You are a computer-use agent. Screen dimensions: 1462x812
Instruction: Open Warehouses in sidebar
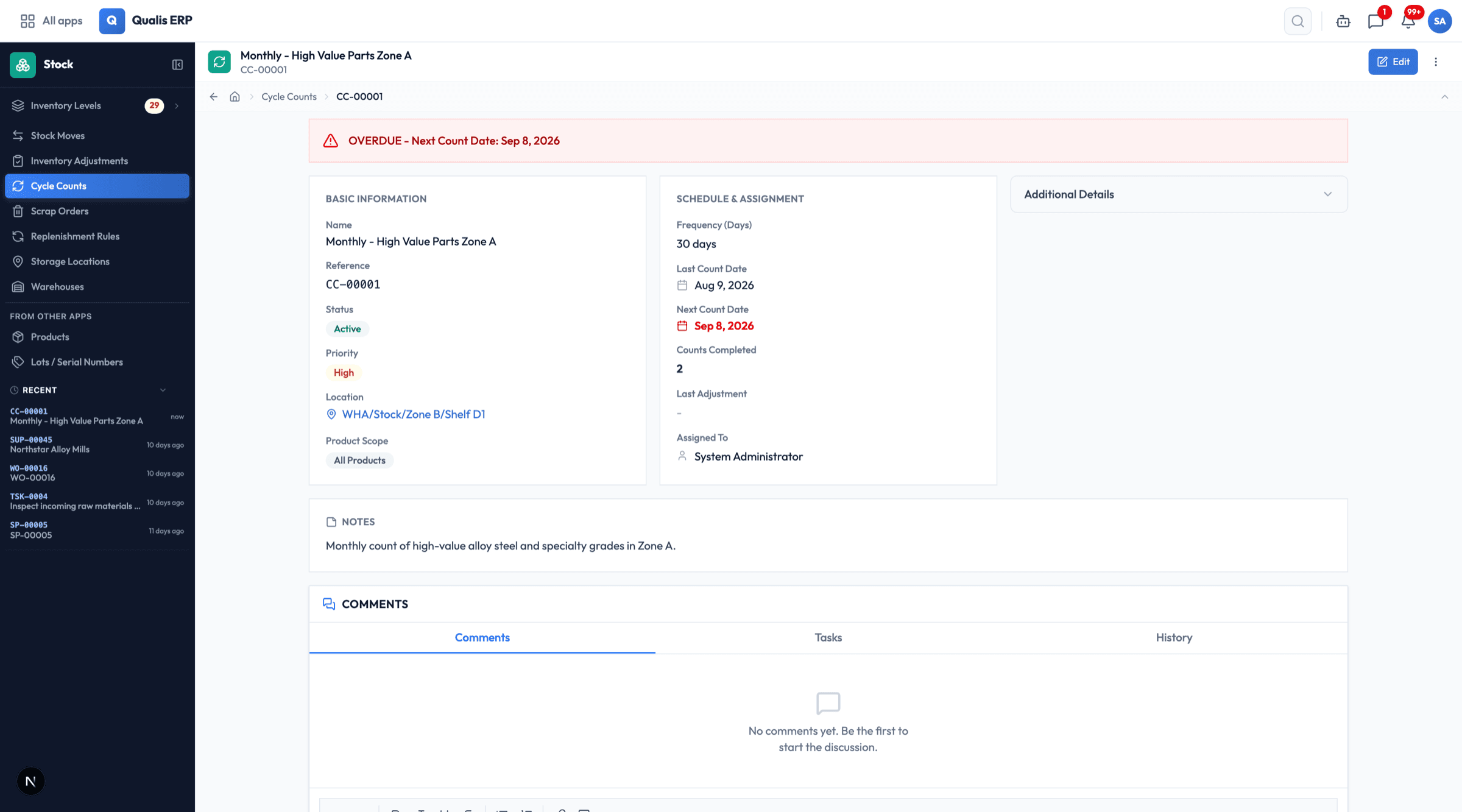[97, 286]
